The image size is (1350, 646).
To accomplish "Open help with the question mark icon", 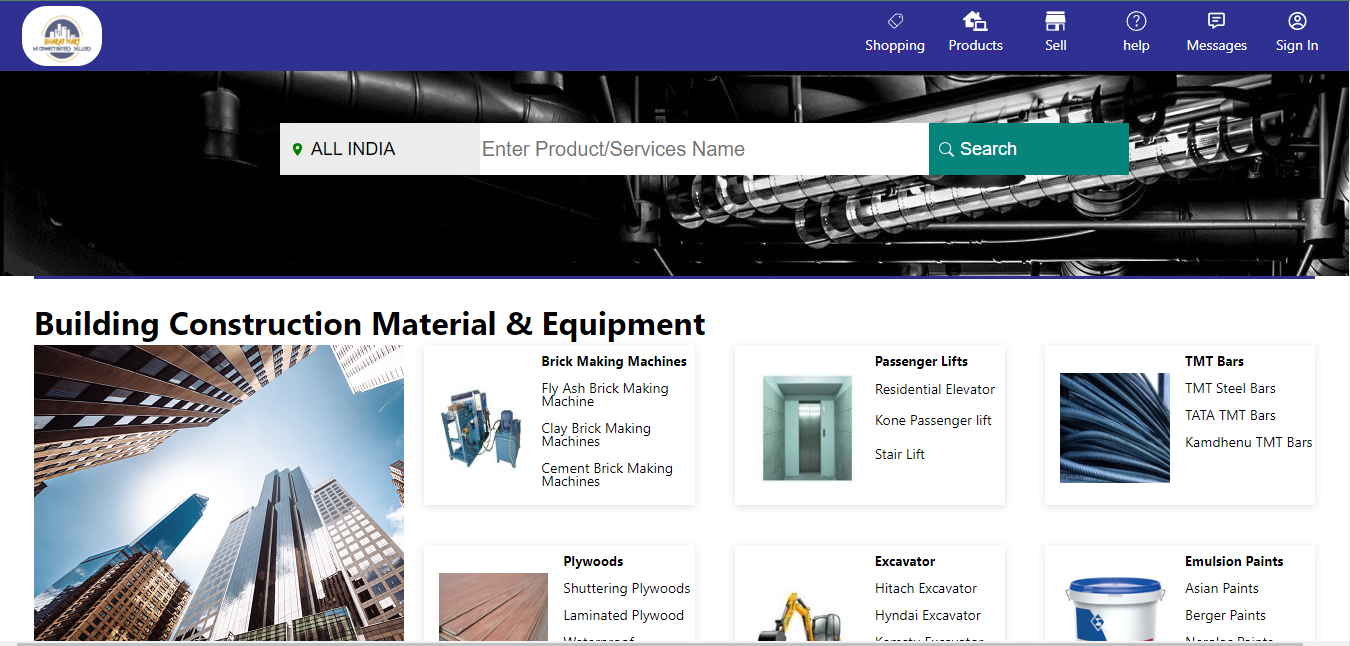I will [1136, 21].
